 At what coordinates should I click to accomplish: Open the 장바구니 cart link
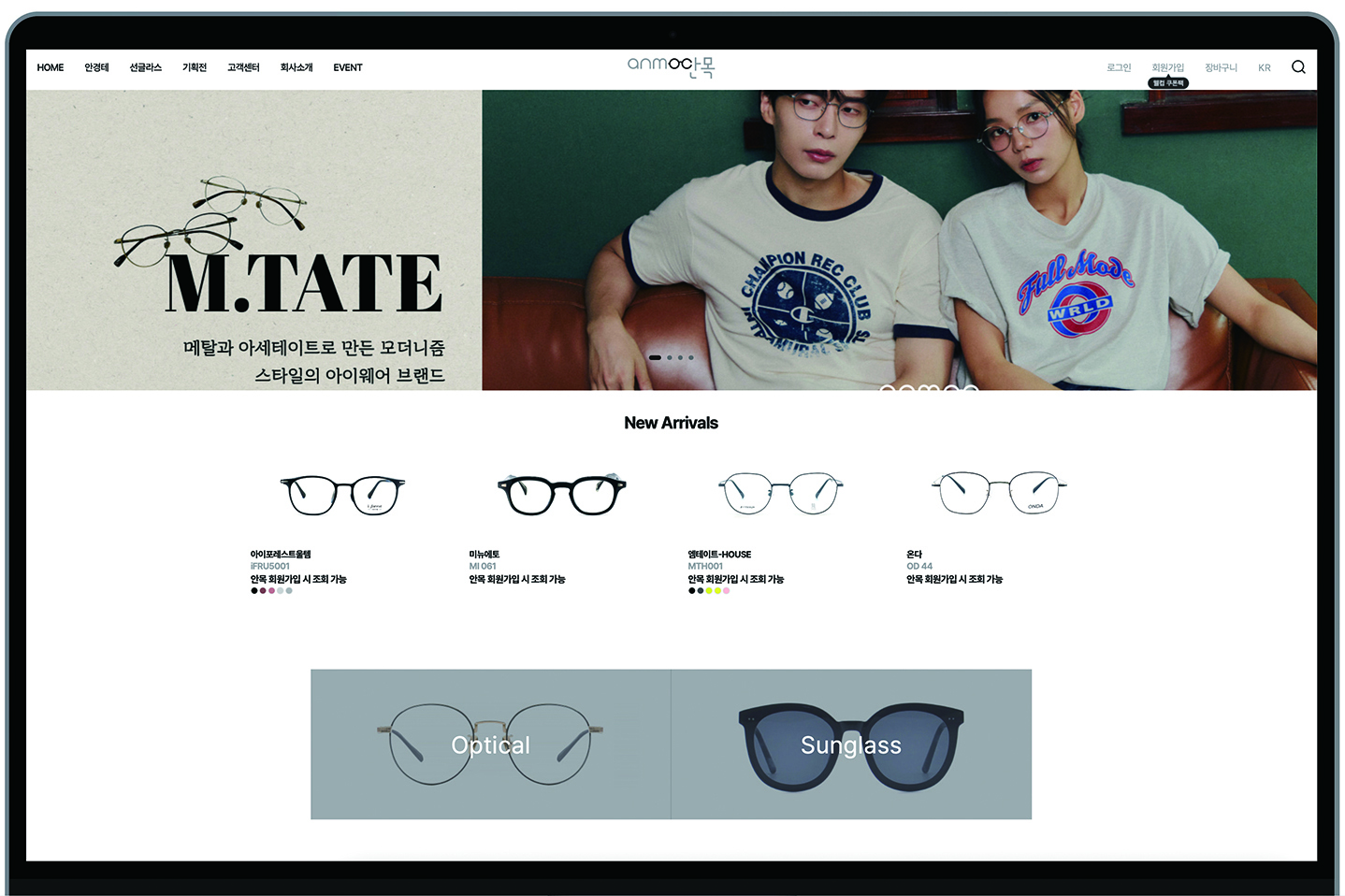point(1221,67)
